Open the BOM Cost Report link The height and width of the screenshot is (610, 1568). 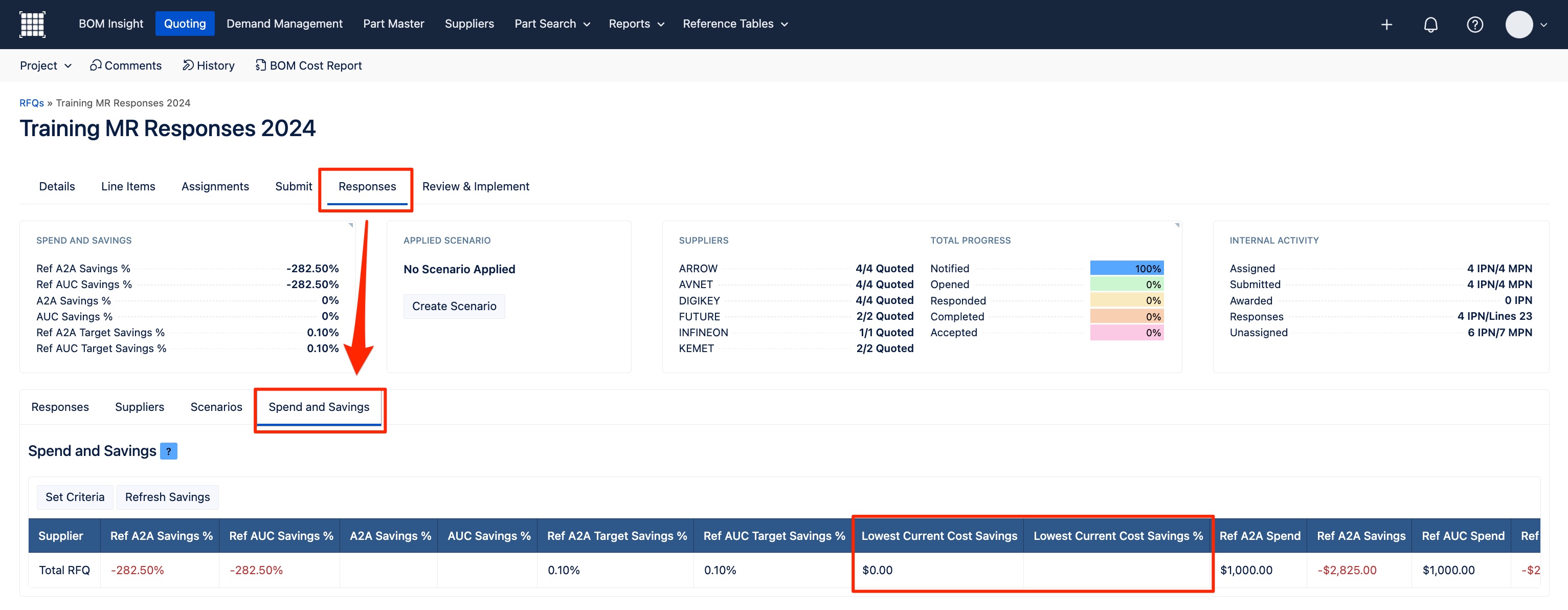[x=308, y=65]
